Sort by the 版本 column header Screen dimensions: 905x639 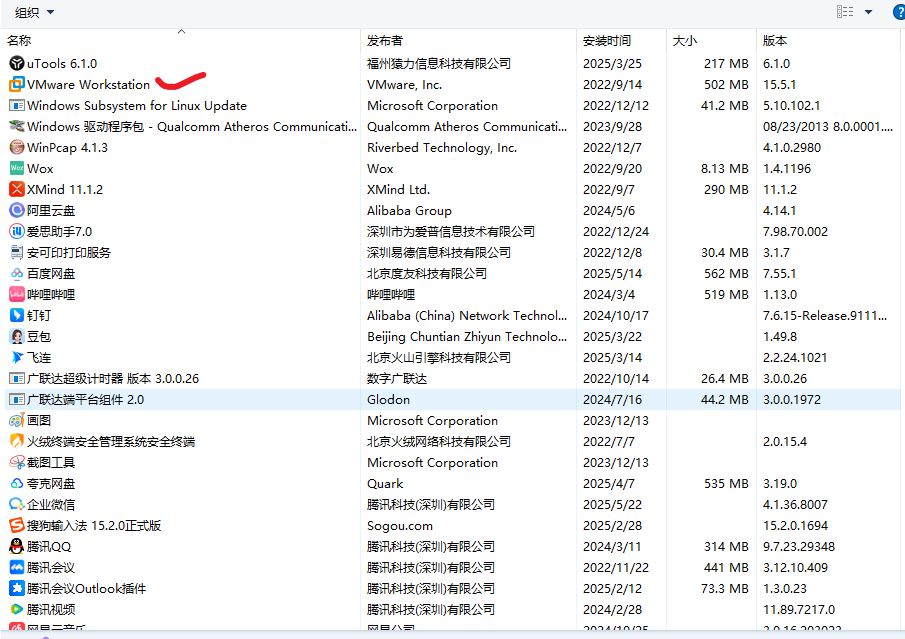click(829, 40)
